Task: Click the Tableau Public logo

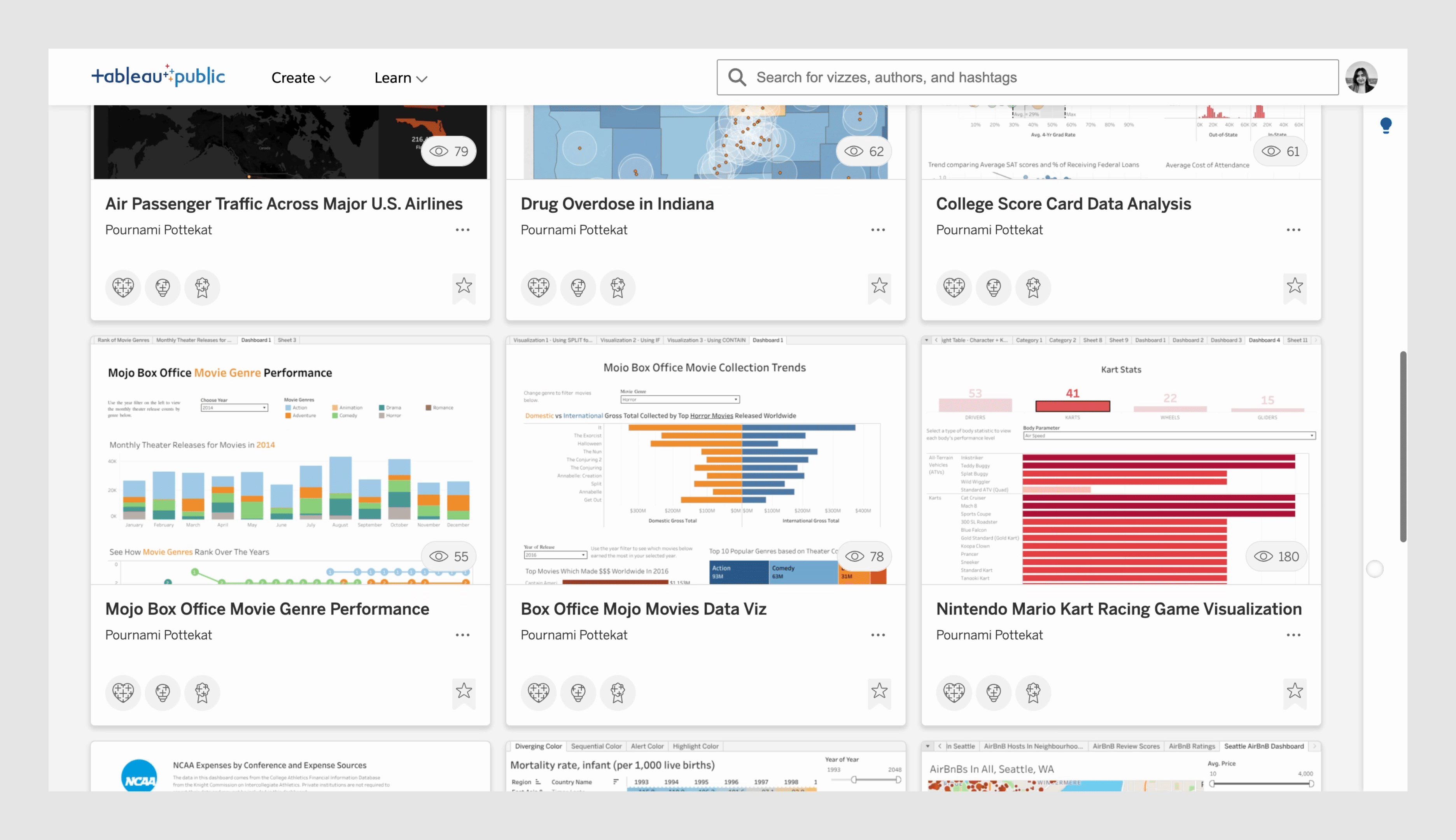Action: tap(158, 76)
